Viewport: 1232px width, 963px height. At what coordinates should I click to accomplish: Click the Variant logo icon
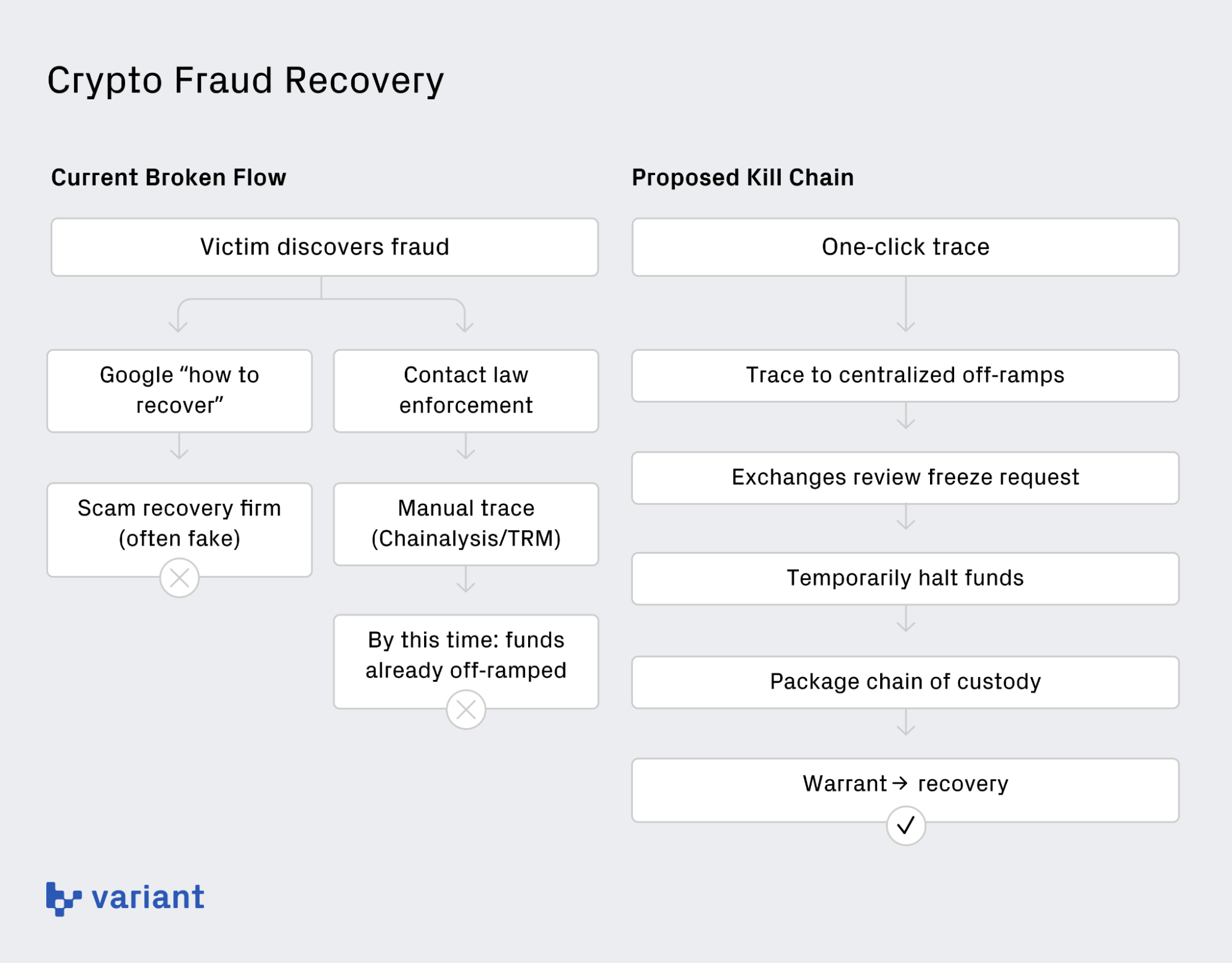click(63, 898)
